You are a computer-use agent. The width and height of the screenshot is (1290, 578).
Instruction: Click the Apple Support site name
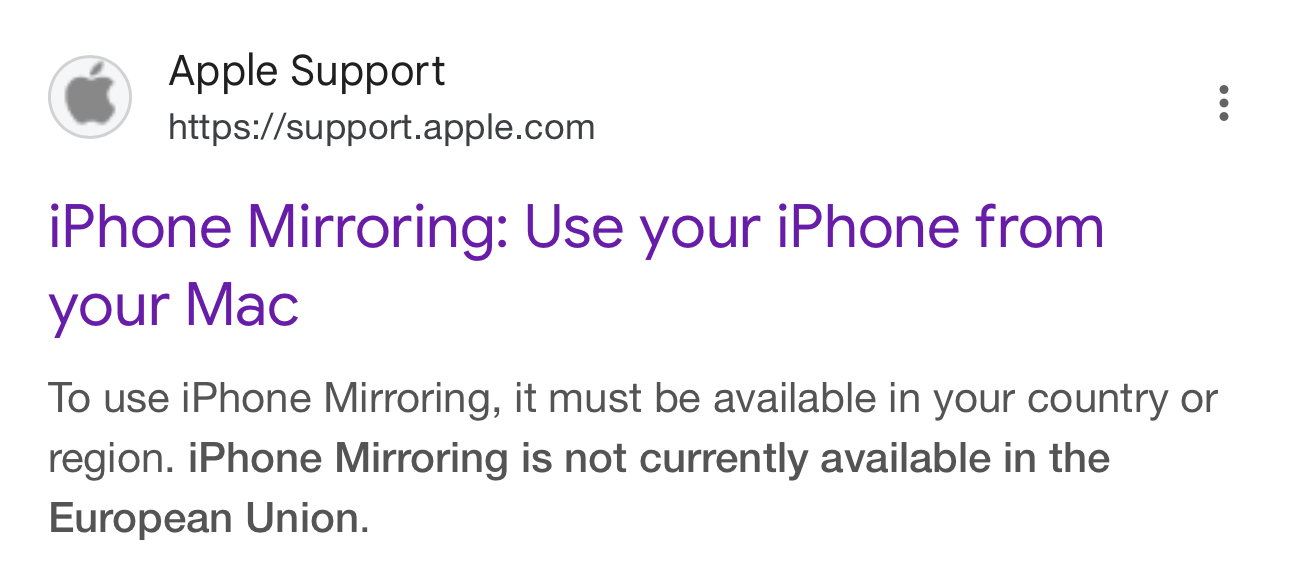click(307, 72)
